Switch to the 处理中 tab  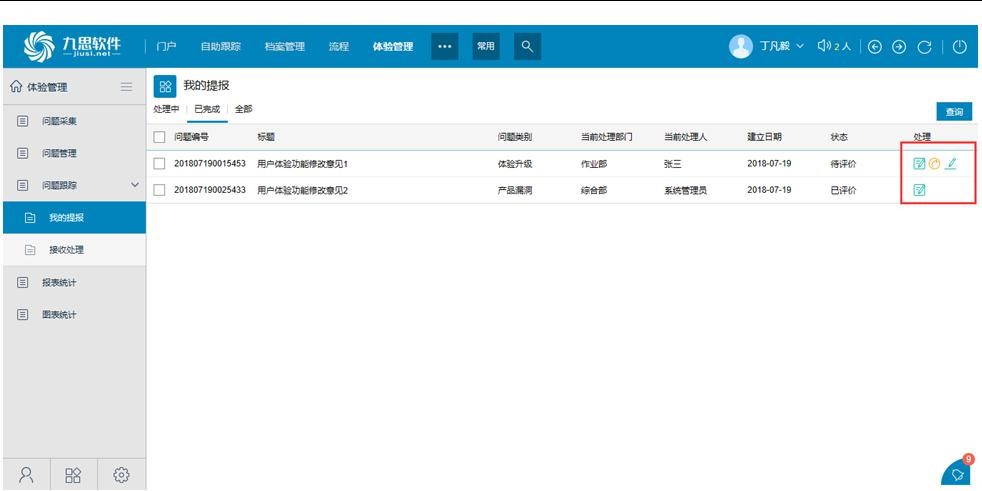click(166, 109)
